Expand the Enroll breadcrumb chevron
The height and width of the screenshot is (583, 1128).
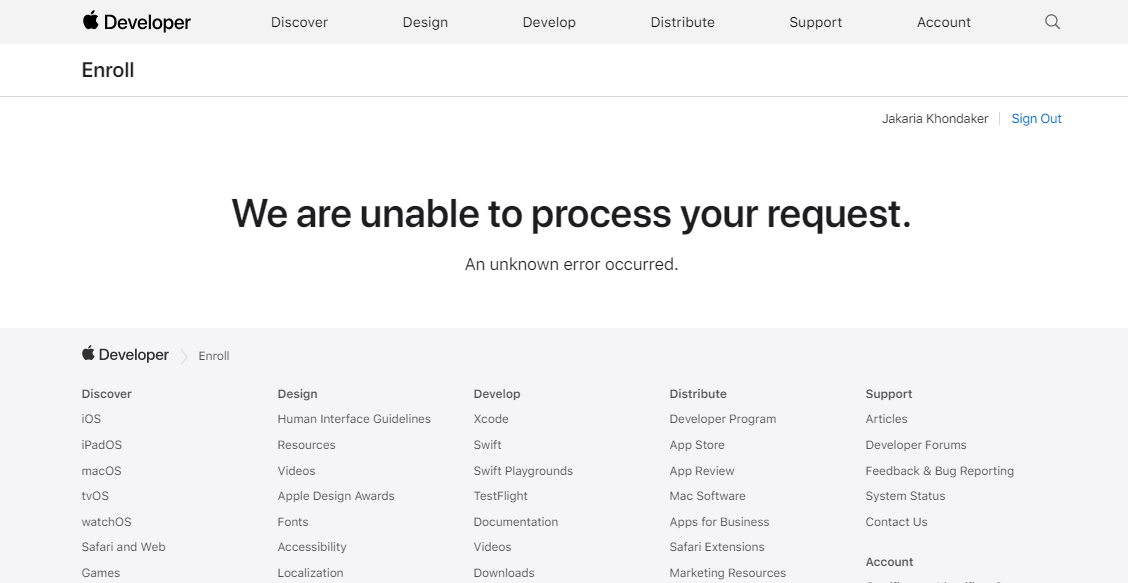[x=184, y=355]
